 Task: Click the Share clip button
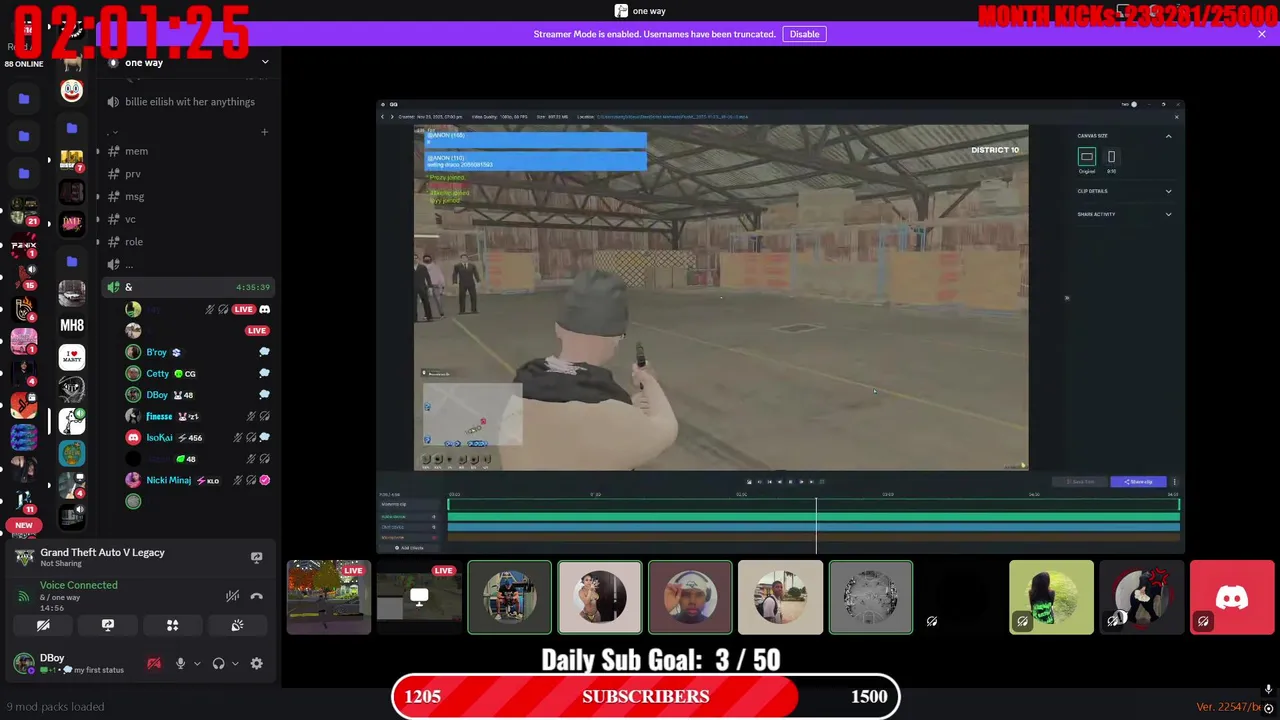coord(1138,482)
